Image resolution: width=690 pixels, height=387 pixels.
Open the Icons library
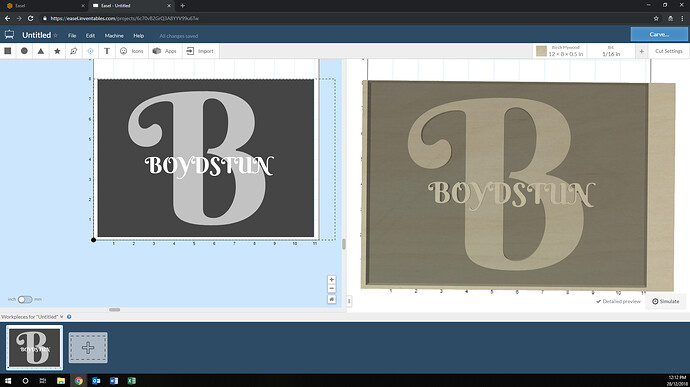(132, 51)
